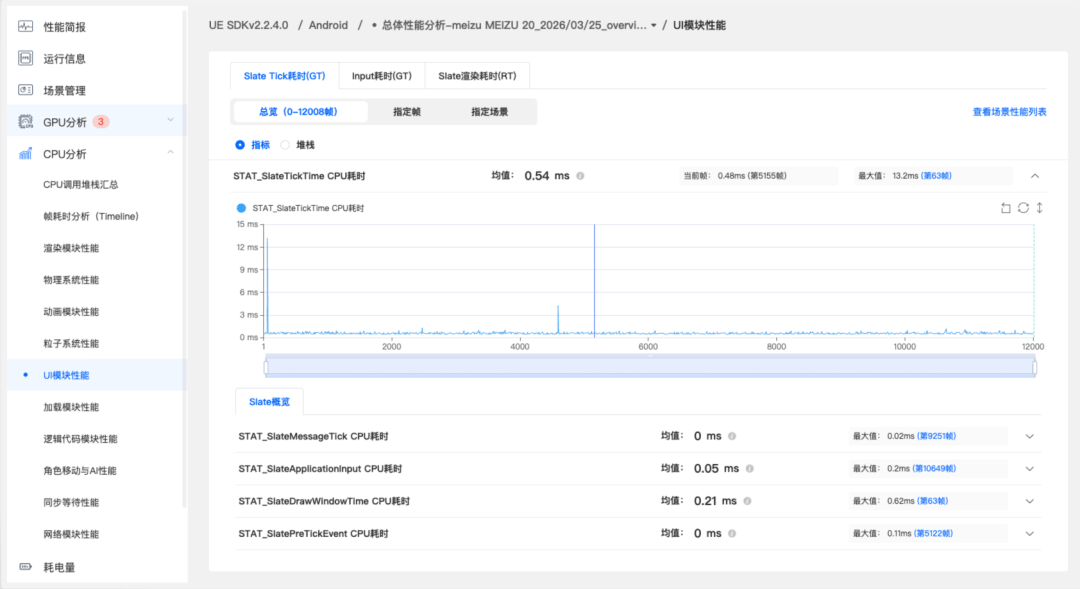This screenshot has height=589, width=1080.
Task: Click the chart vertical-scale arrow icon
Action: (1040, 208)
